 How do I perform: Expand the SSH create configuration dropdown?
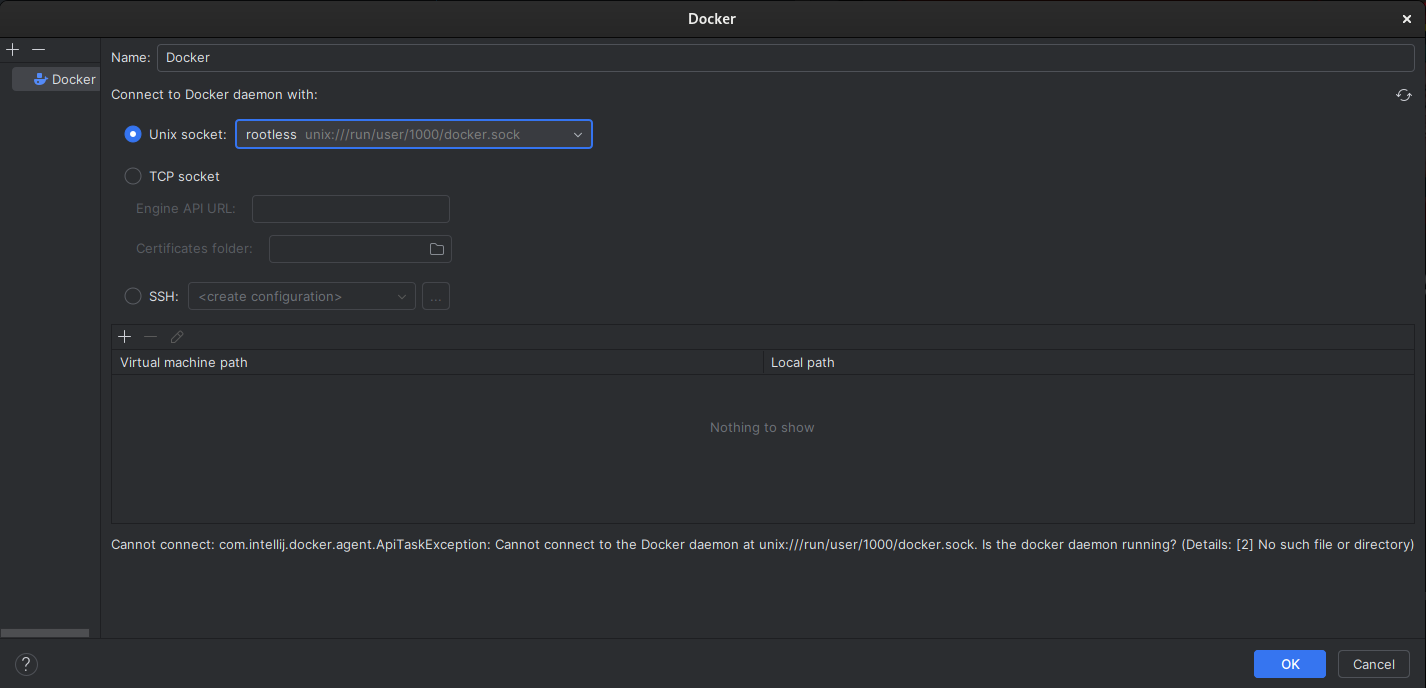click(400, 295)
